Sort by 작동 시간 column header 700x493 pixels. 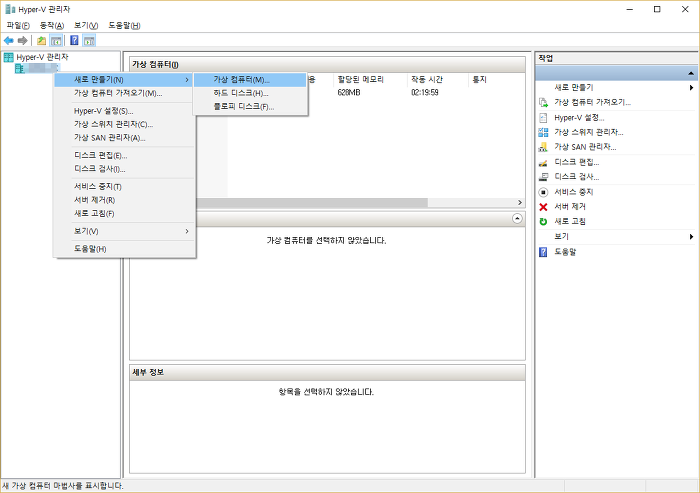438,79
